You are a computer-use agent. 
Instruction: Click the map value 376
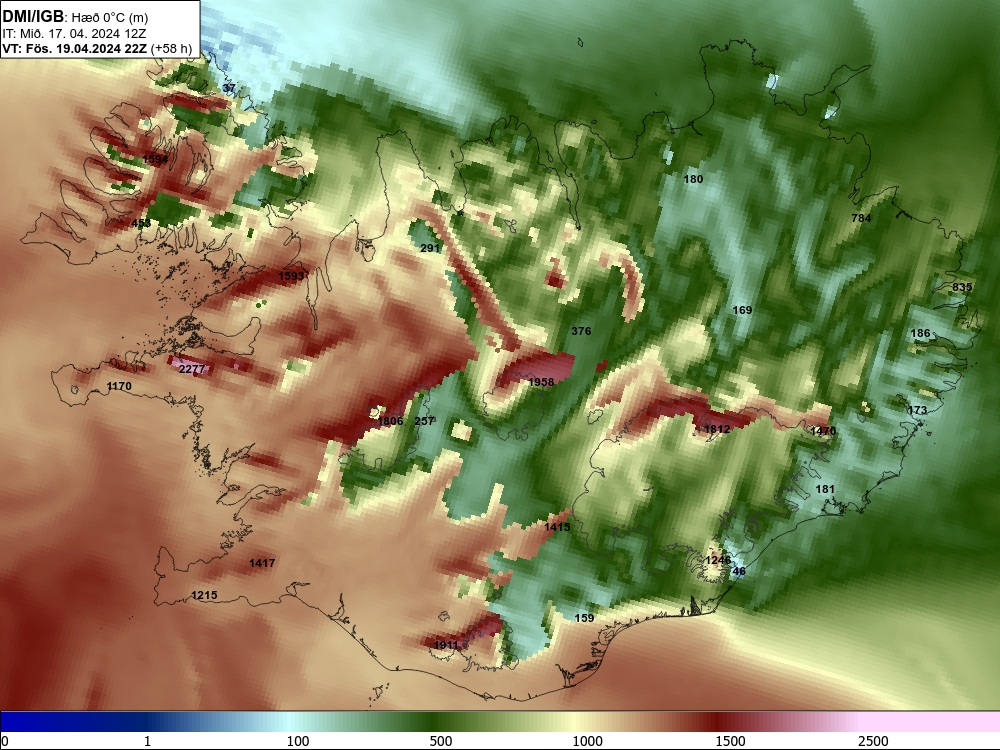click(581, 331)
